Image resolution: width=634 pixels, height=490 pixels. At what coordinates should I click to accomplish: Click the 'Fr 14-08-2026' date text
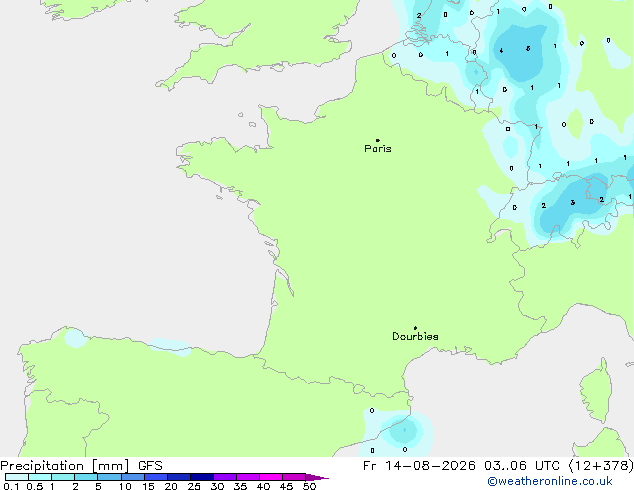point(419,466)
